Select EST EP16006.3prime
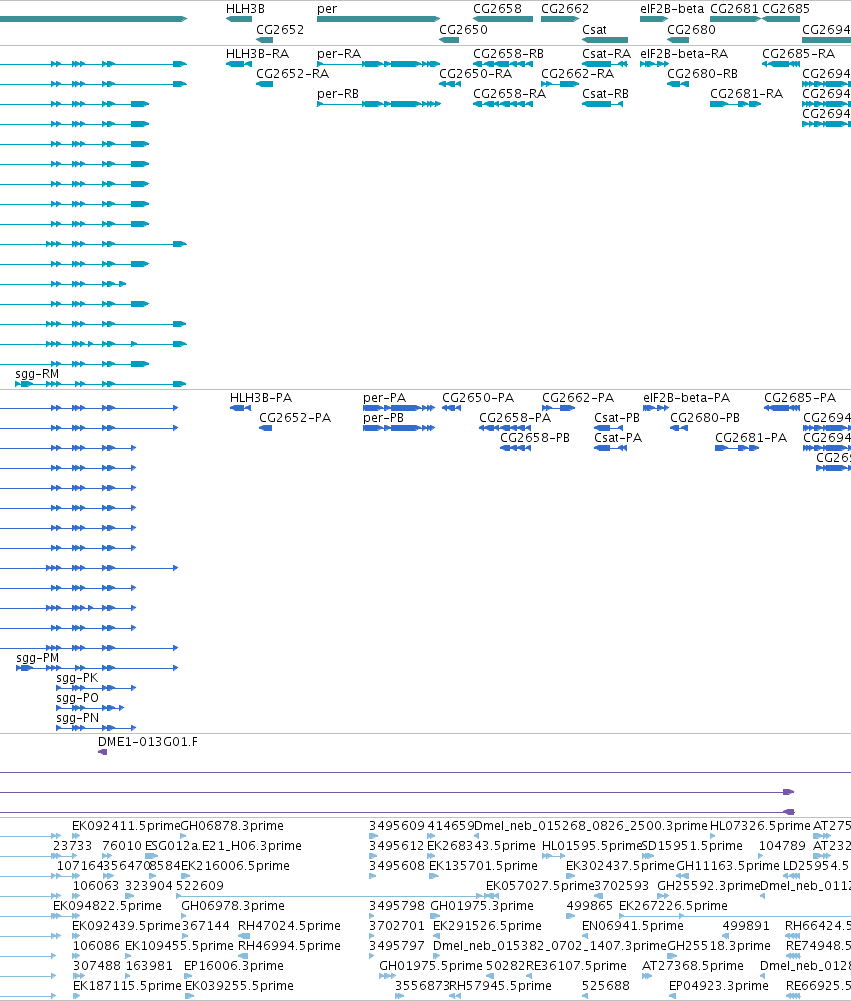Viewport: 851px width, 1001px height. point(234,966)
